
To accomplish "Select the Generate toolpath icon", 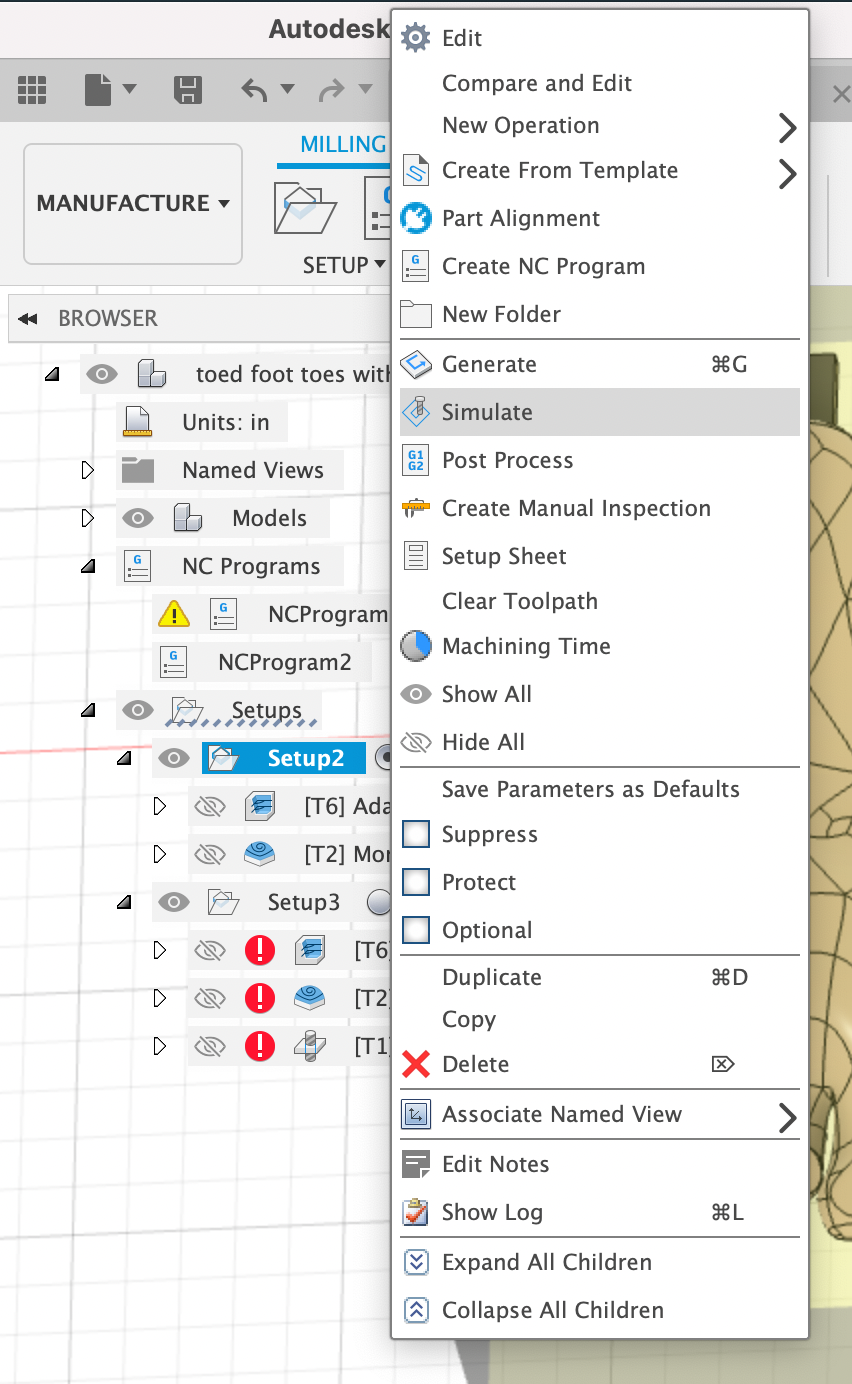I will pos(416,364).
